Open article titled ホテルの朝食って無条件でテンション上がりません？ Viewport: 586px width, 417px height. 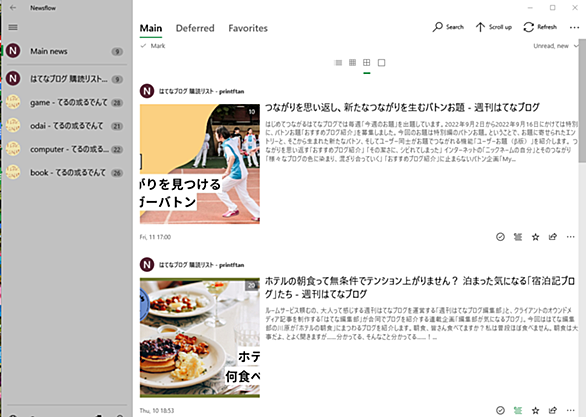(x=420, y=287)
